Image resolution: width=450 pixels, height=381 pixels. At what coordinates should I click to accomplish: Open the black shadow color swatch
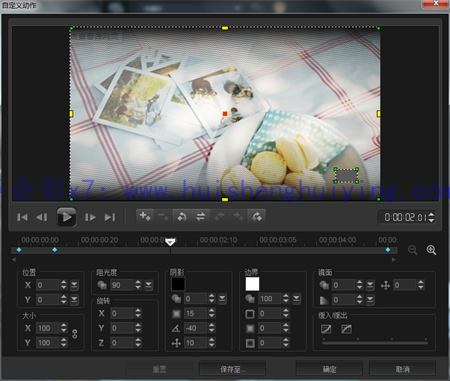coord(178,284)
